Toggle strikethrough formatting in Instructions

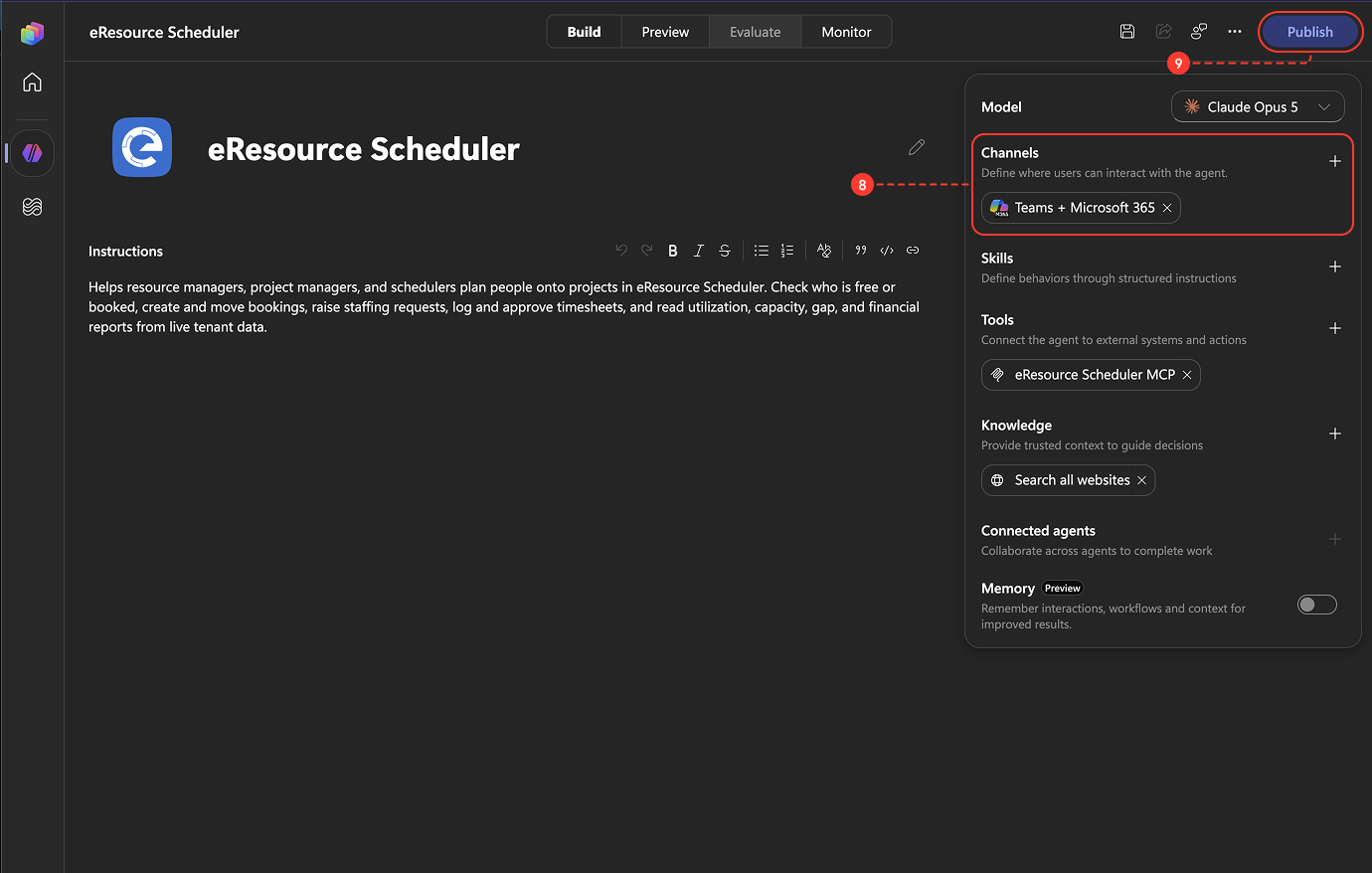click(725, 251)
